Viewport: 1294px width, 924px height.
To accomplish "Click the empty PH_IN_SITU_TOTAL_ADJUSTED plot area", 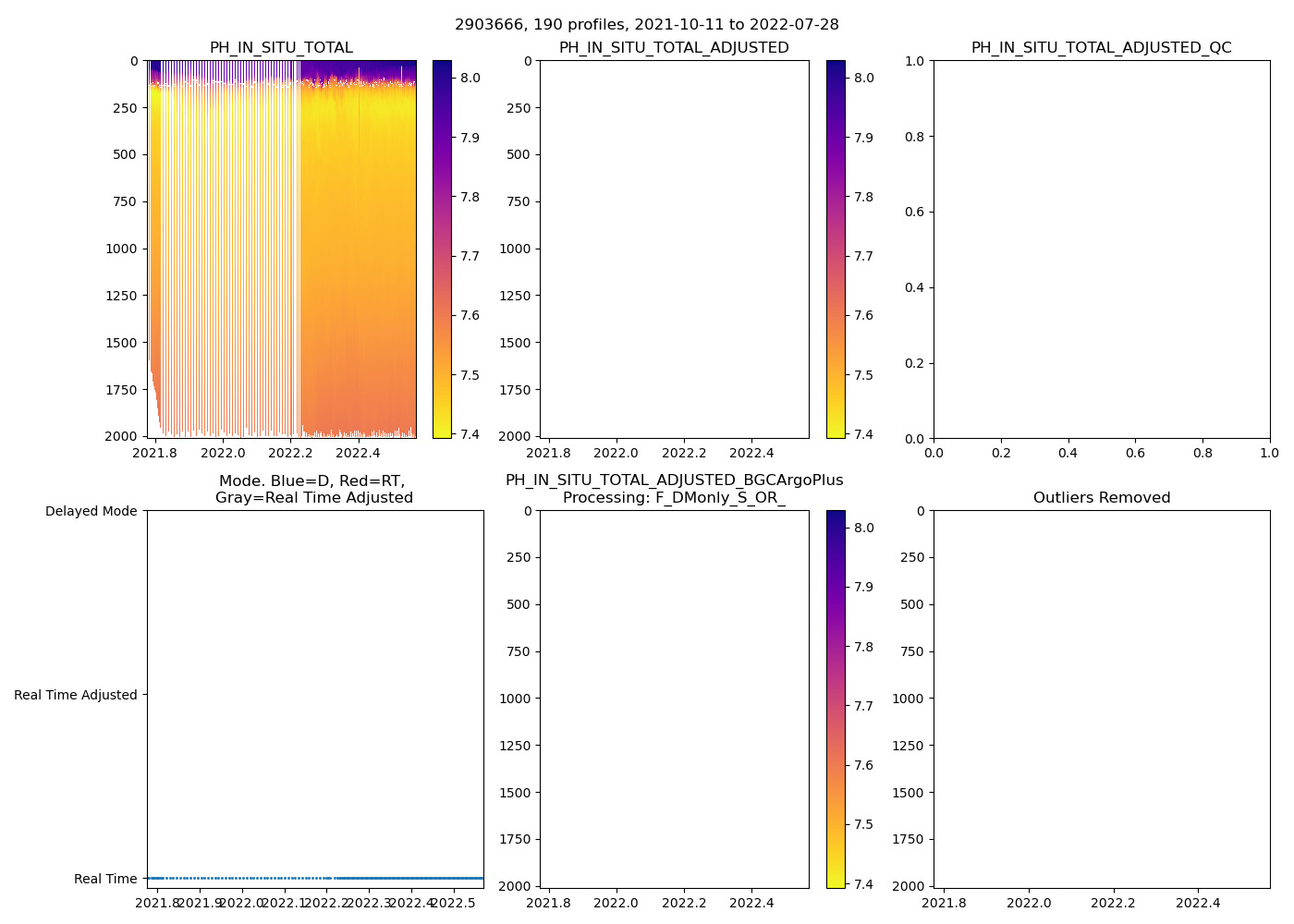I will pyautogui.click(x=674, y=249).
